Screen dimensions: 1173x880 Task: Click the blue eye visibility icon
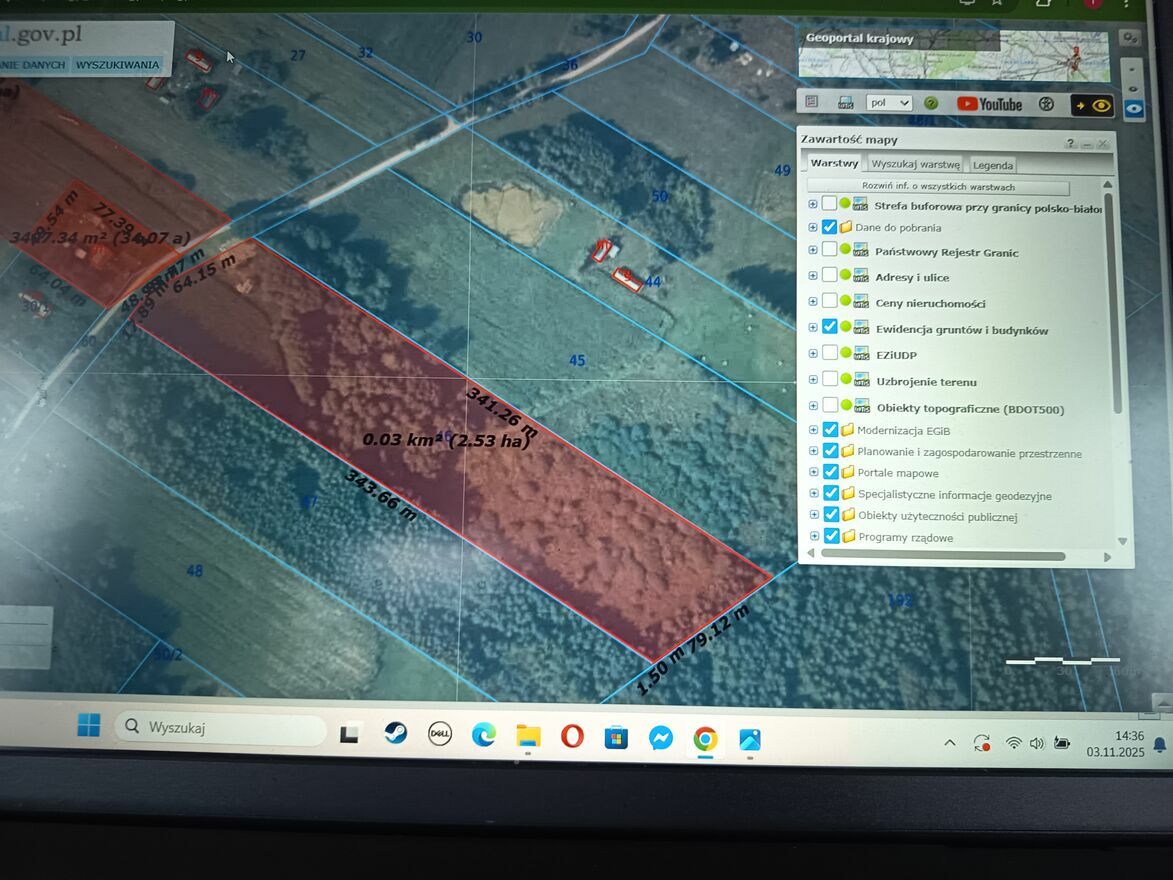[1133, 109]
